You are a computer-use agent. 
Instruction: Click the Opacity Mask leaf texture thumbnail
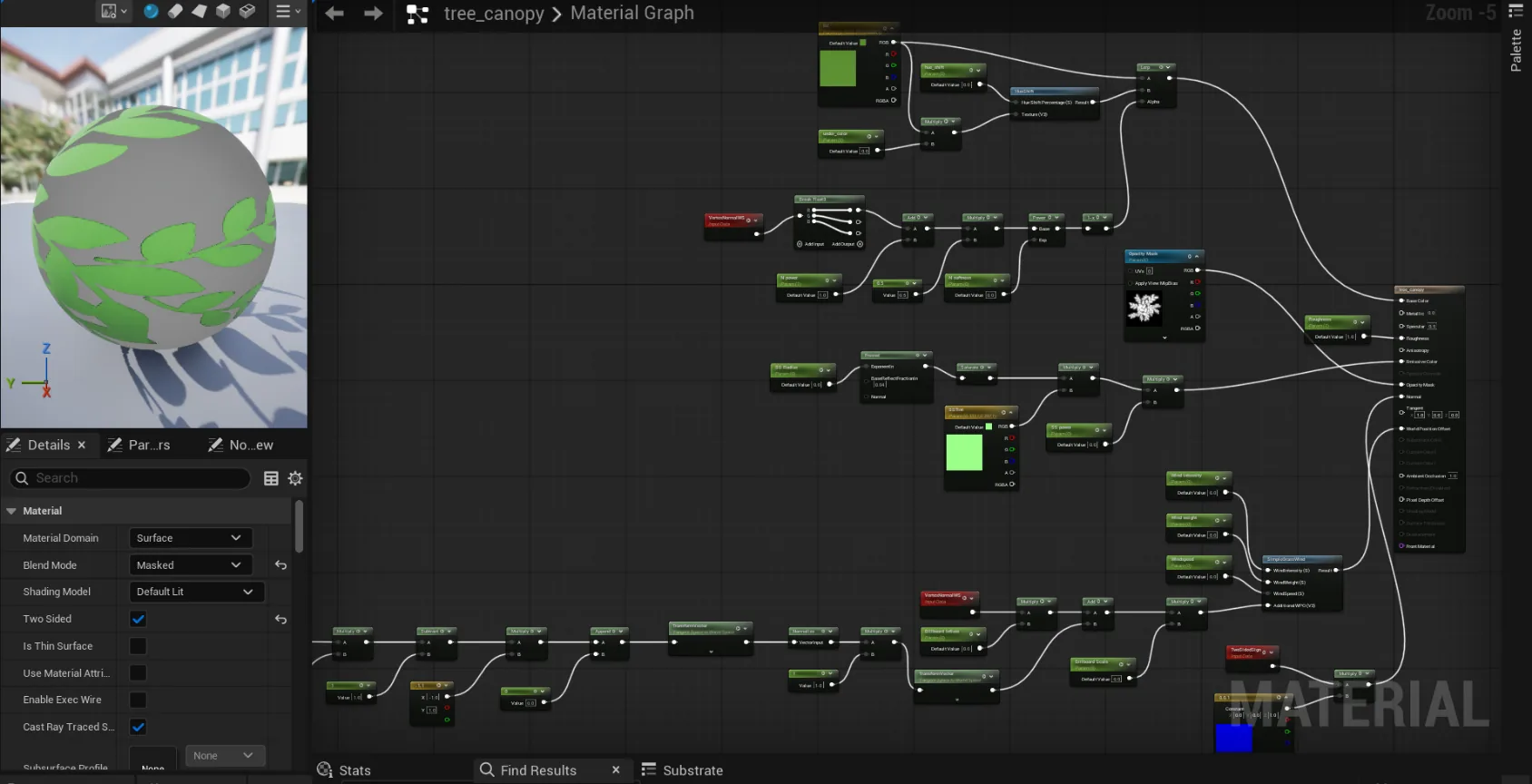(x=1144, y=309)
